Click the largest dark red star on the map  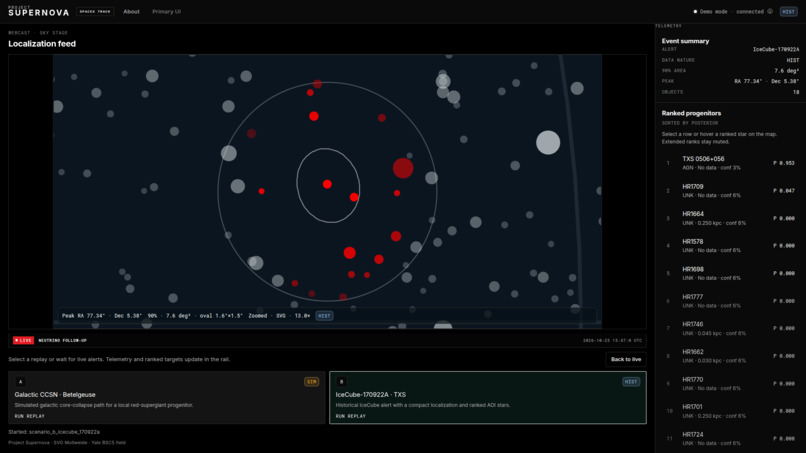click(403, 168)
